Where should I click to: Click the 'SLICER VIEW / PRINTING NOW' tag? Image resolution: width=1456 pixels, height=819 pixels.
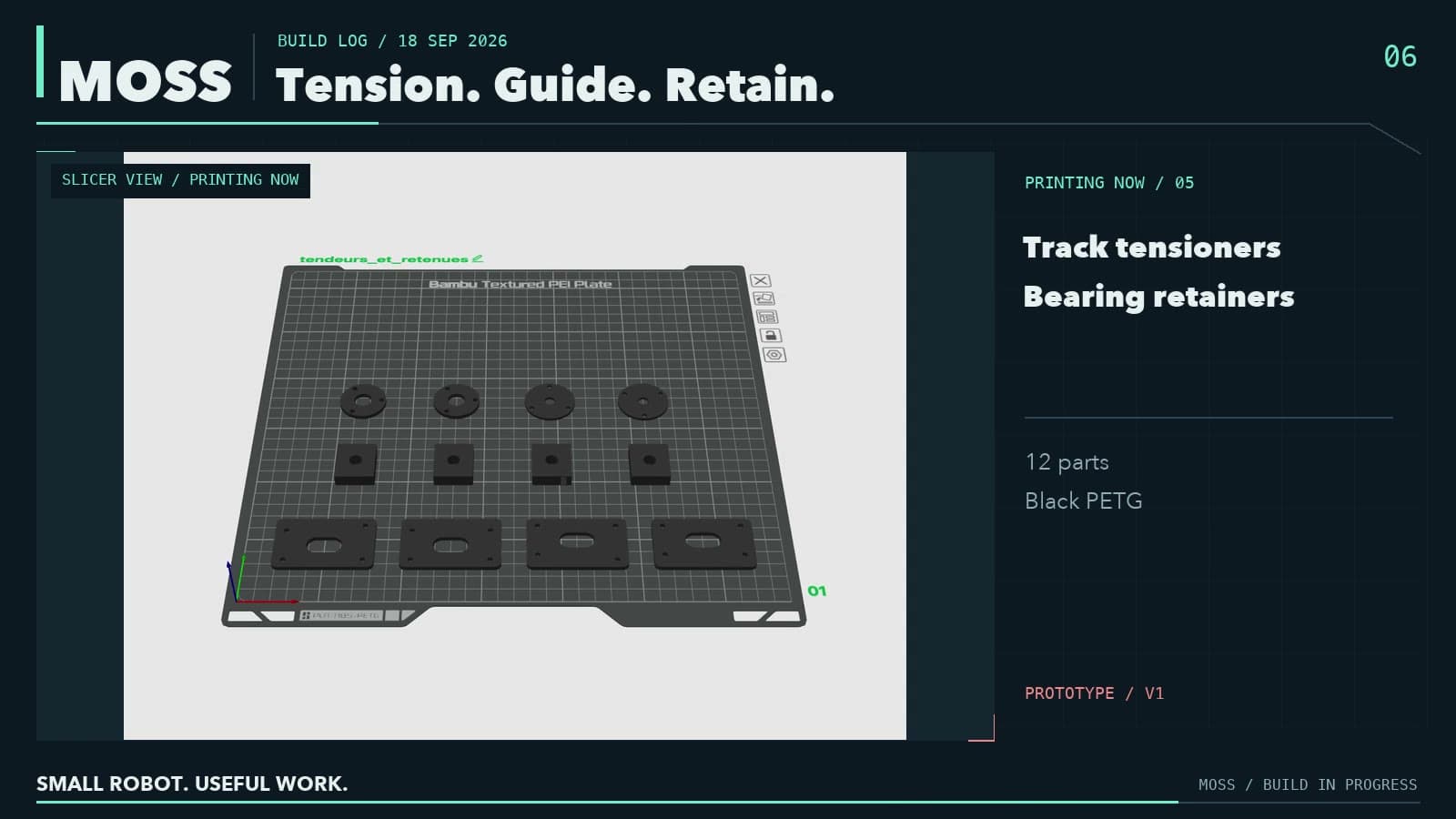pos(180,180)
